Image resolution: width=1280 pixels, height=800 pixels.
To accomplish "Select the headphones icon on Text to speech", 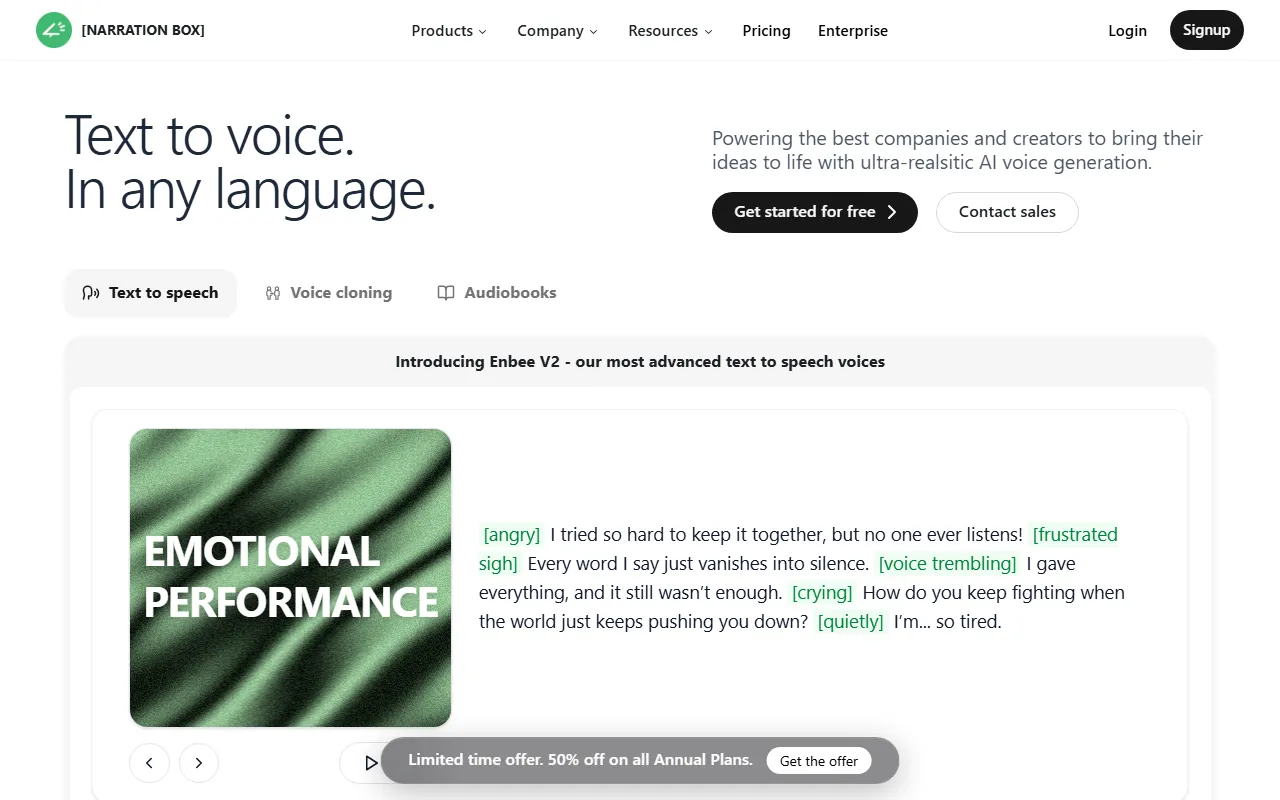I will (91, 292).
